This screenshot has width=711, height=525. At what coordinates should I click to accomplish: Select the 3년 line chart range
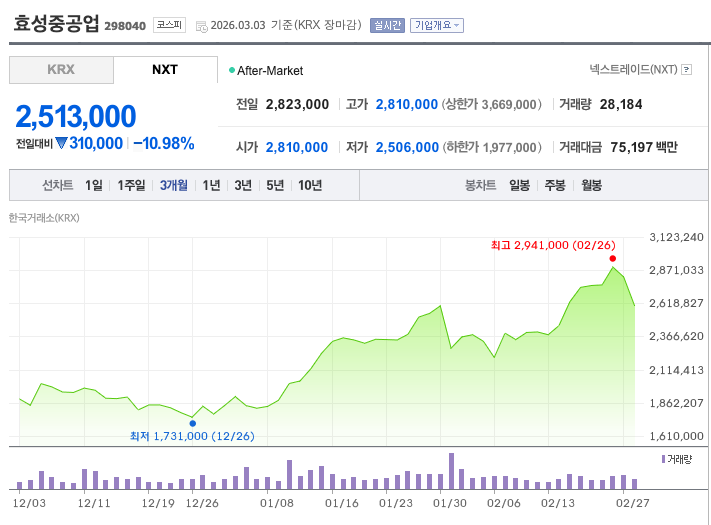(x=243, y=185)
